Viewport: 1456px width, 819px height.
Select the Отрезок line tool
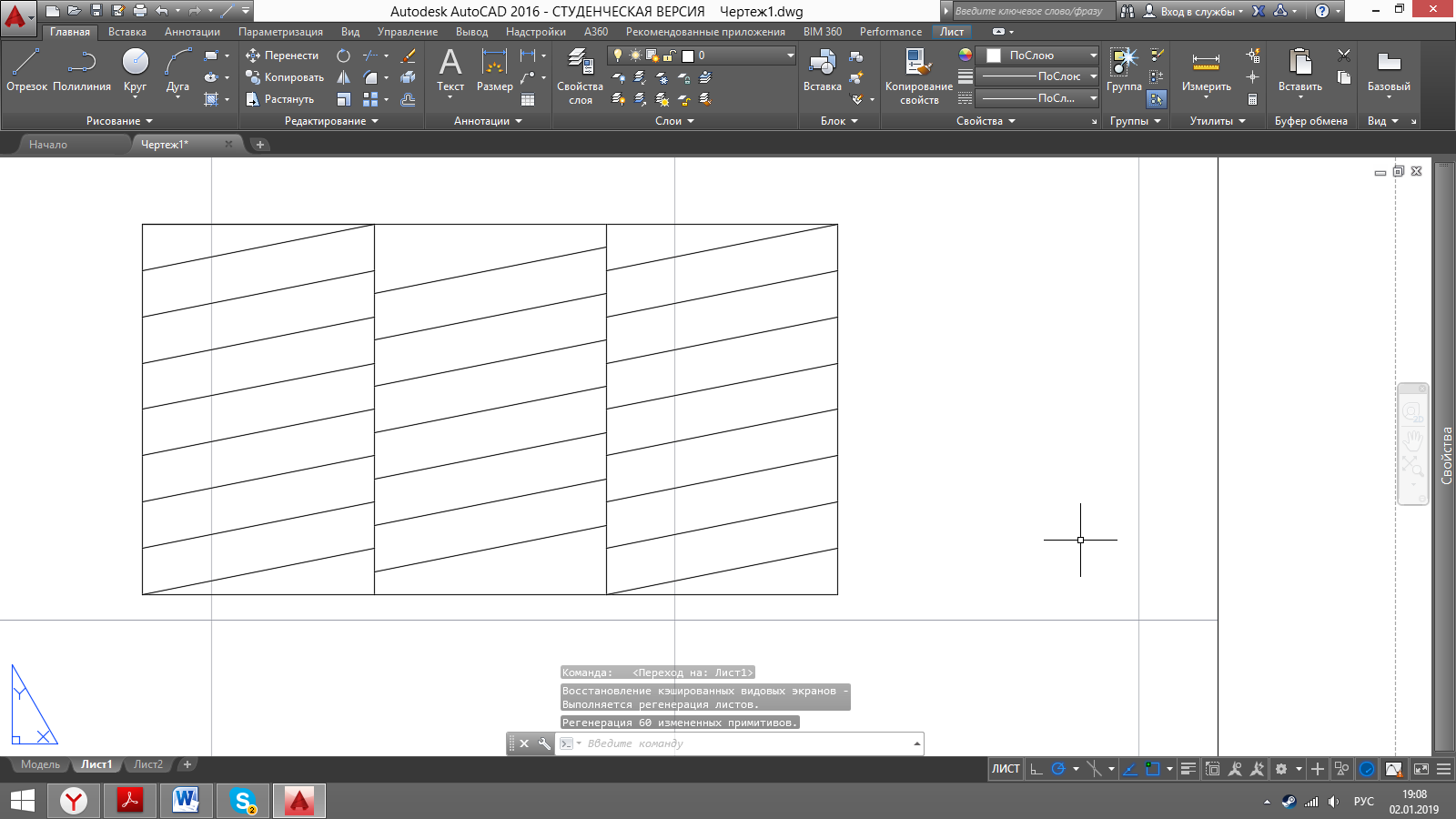coord(26,71)
